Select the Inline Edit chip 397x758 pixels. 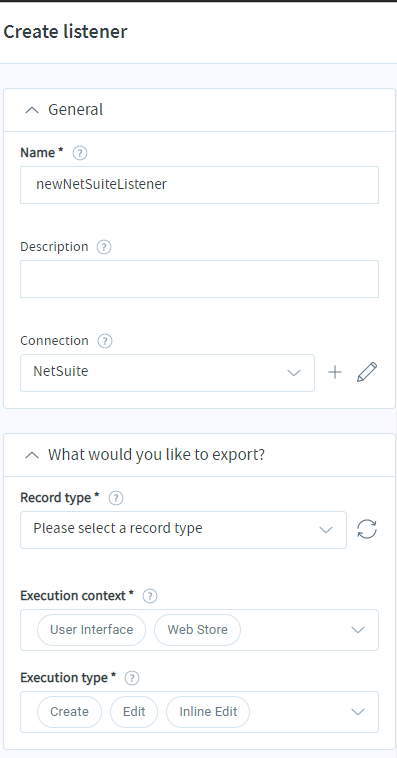click(x=208, y=712)
